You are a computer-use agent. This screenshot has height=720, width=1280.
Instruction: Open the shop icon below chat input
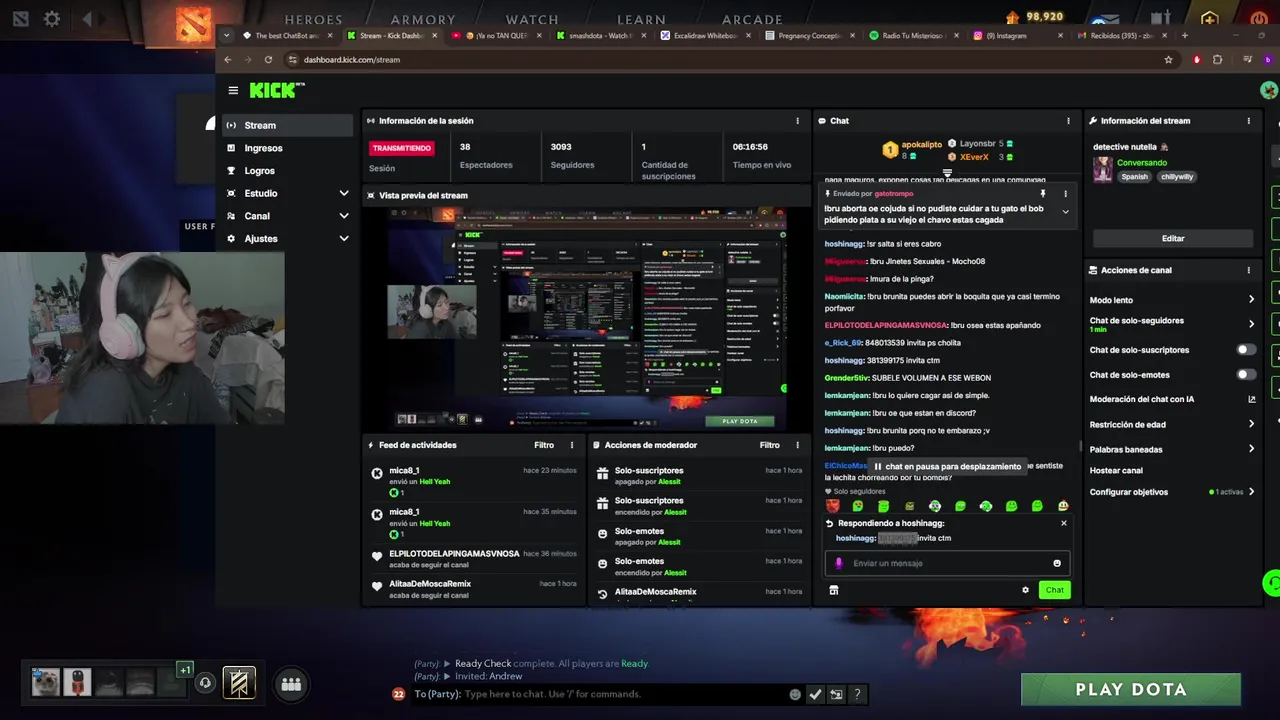(x=834, y=590)
